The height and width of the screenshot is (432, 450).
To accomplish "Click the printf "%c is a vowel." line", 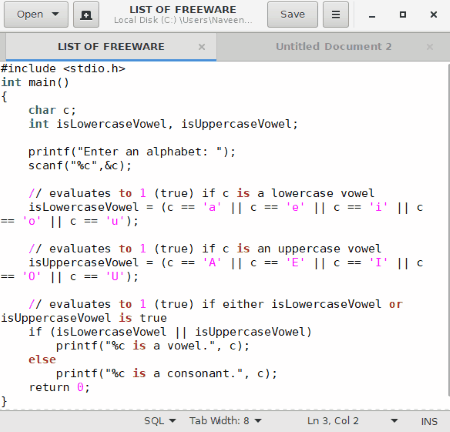I will pos(153,346).
